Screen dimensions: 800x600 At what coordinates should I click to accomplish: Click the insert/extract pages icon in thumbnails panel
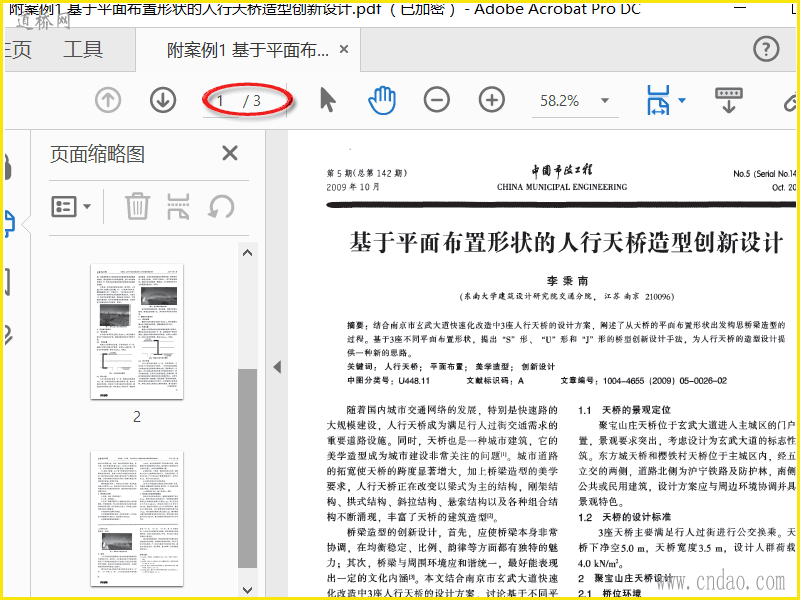(x=179, y=206)
